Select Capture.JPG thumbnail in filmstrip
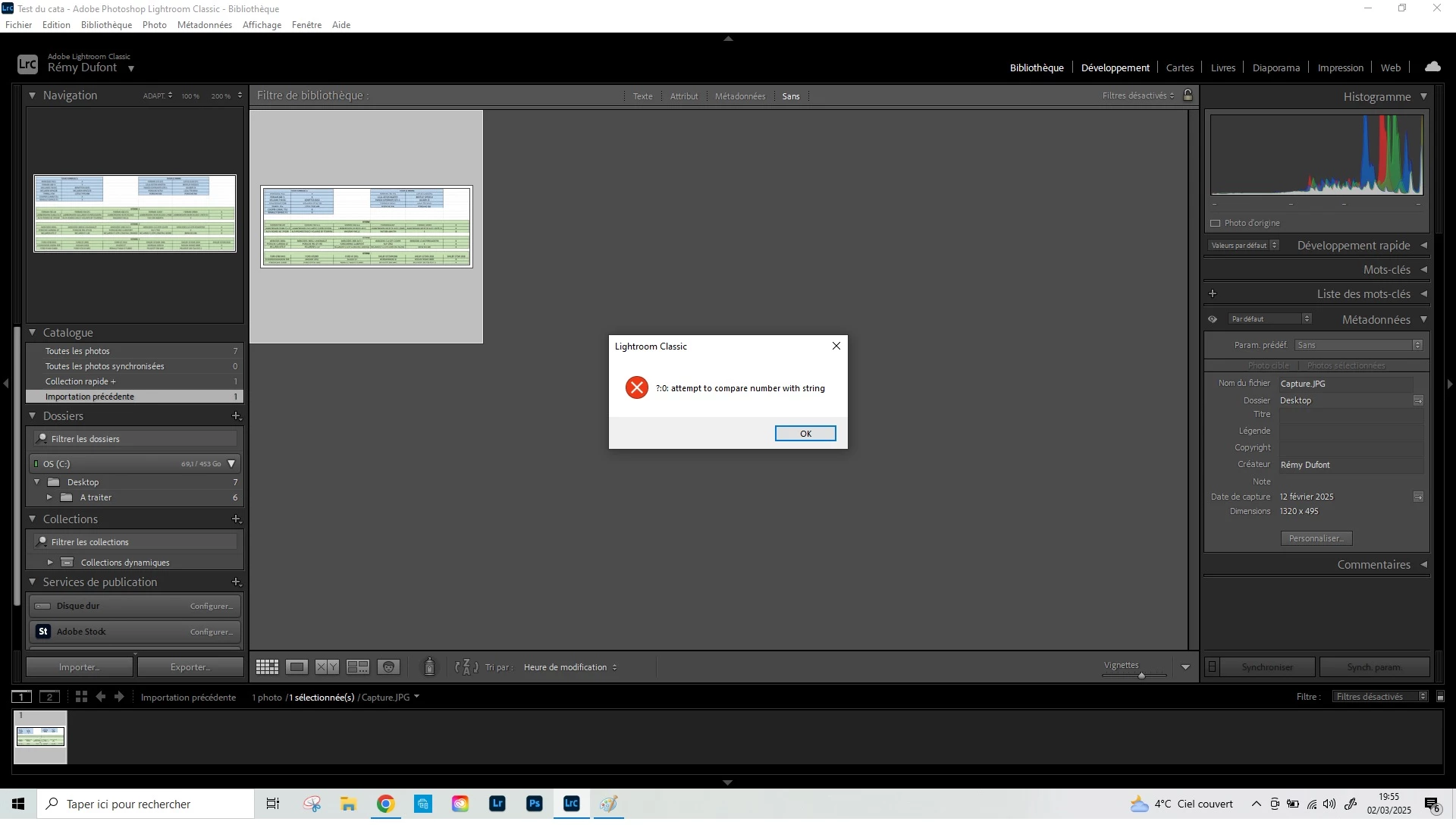 pyautogui.click(x=41, y=736)
